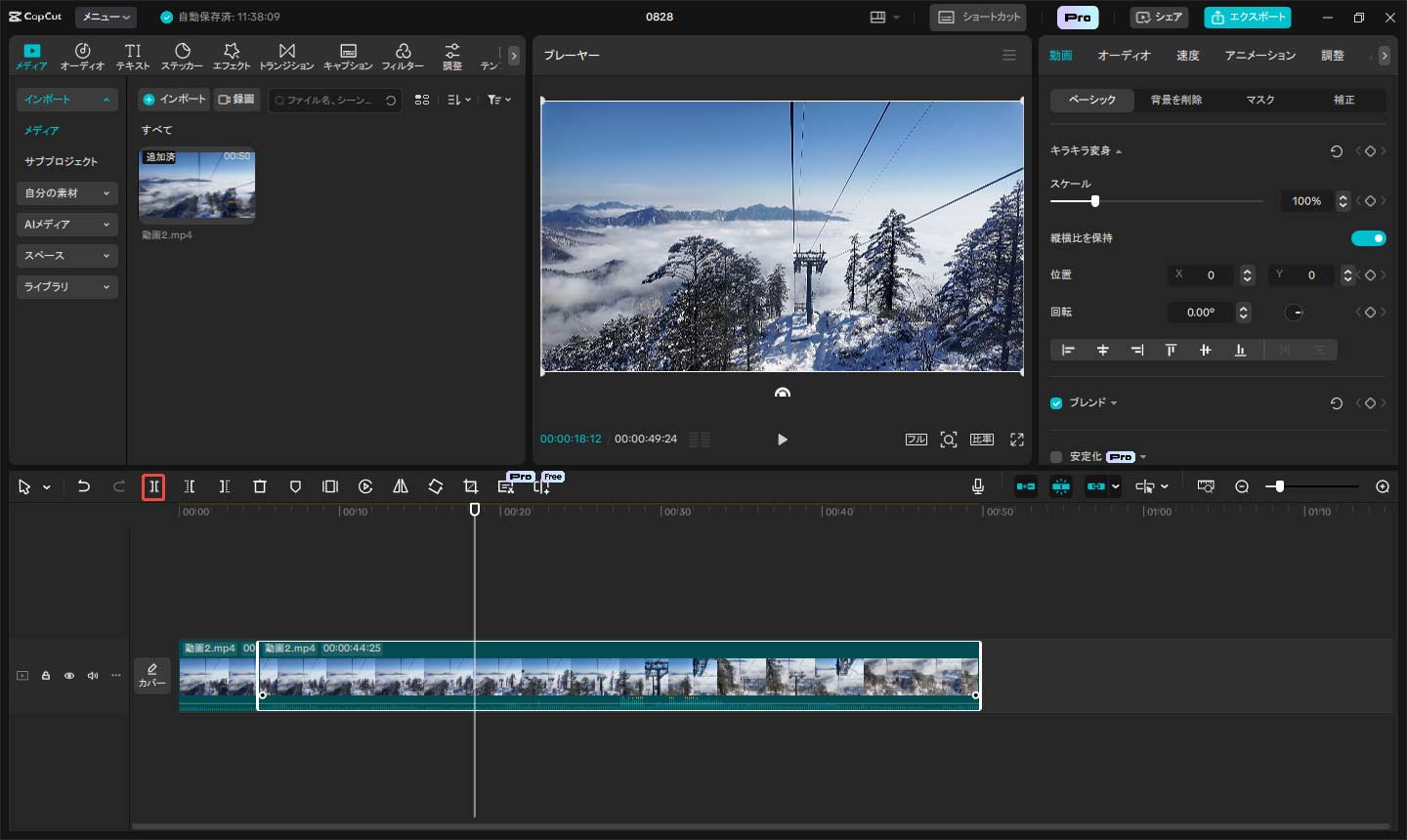The width and height of the screenshot is (1407, 840).
Task: Click the Import button in media panel
Action: (x=174, y=100)
